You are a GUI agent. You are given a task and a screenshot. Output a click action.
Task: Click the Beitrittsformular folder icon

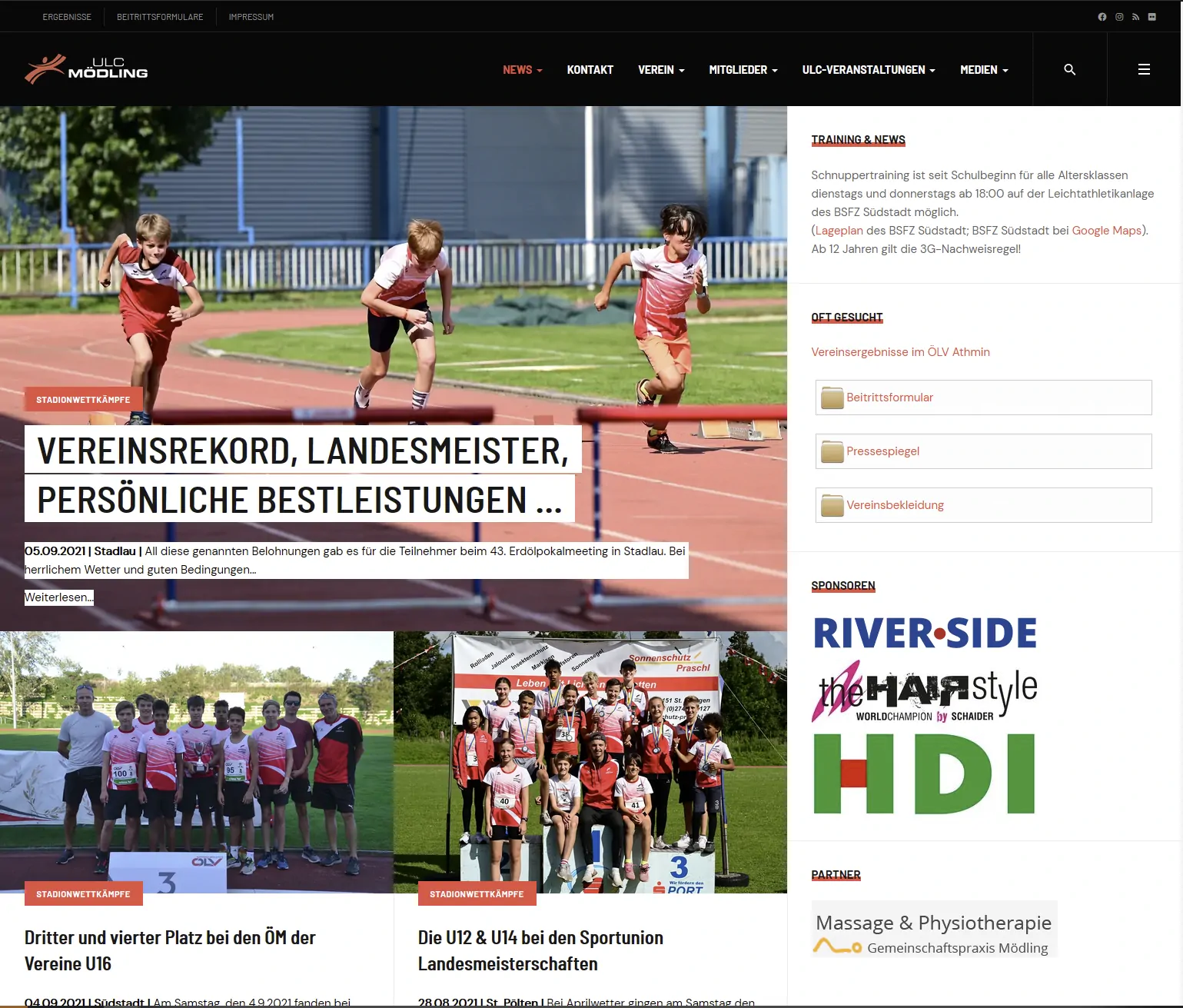click(832, 398)
